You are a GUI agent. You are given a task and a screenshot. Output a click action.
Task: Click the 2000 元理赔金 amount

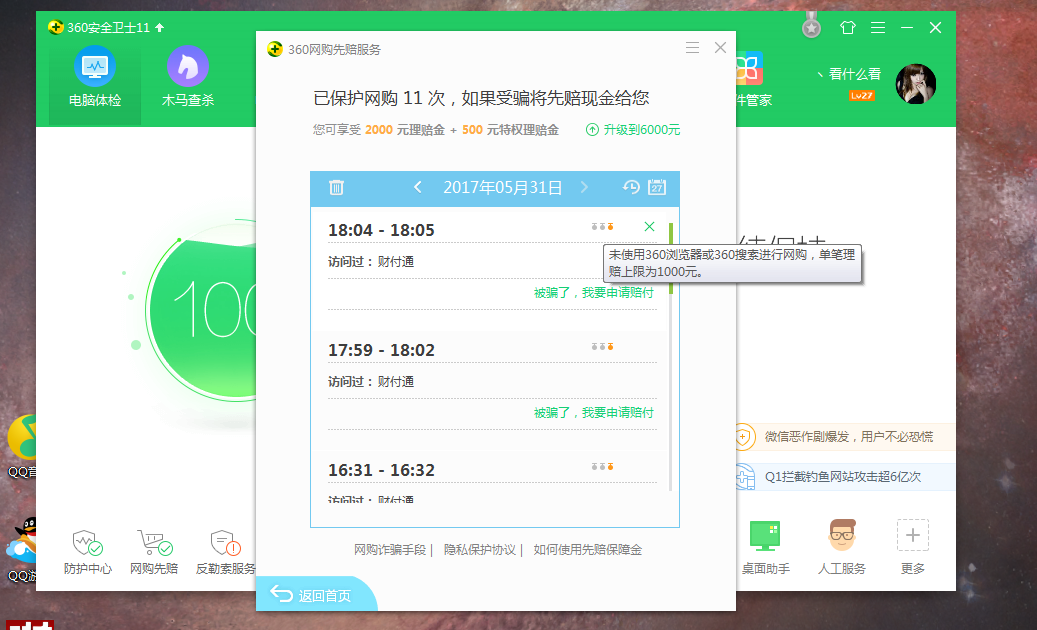[405, 130]
